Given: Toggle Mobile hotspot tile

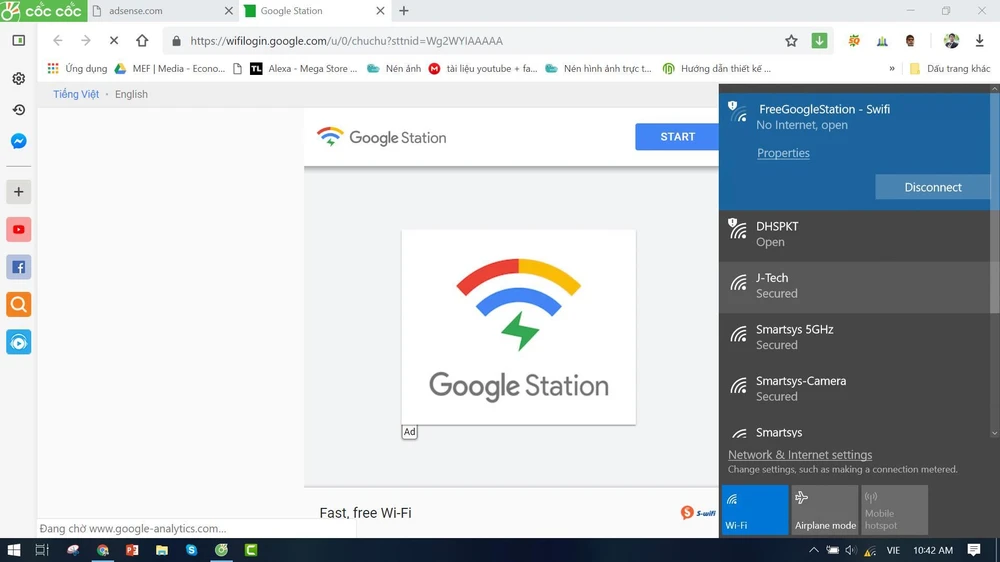Looking at the screenshot, I should [894, 510].
